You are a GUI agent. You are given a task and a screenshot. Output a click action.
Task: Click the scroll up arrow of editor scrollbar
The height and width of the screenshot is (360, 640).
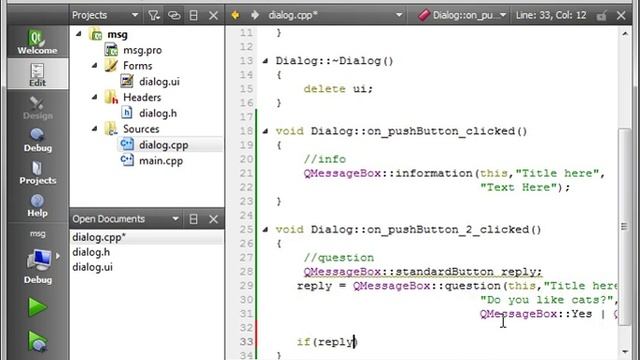[x=625, y=35]
